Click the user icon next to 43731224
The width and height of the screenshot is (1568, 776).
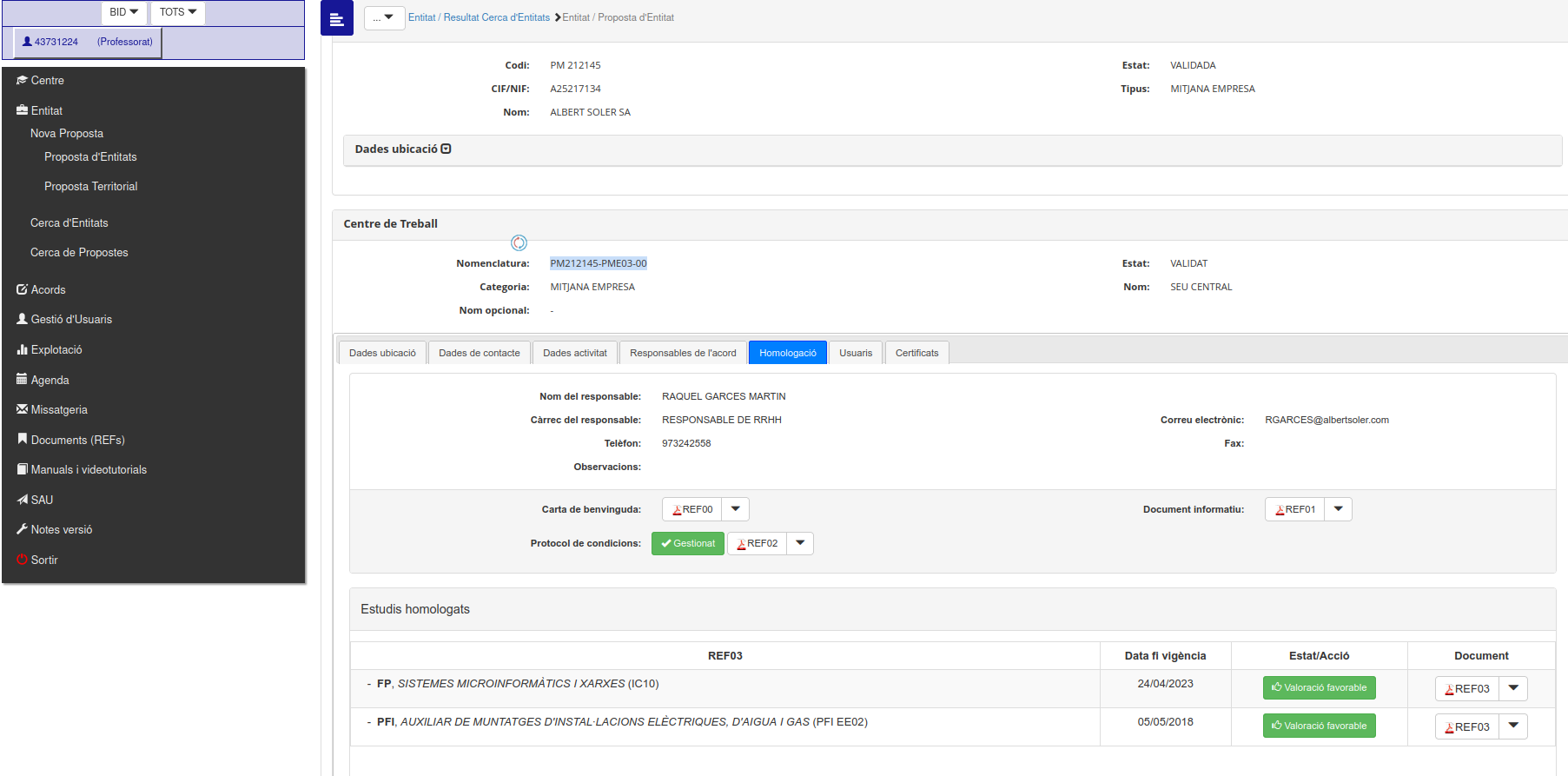coord(27,42)
